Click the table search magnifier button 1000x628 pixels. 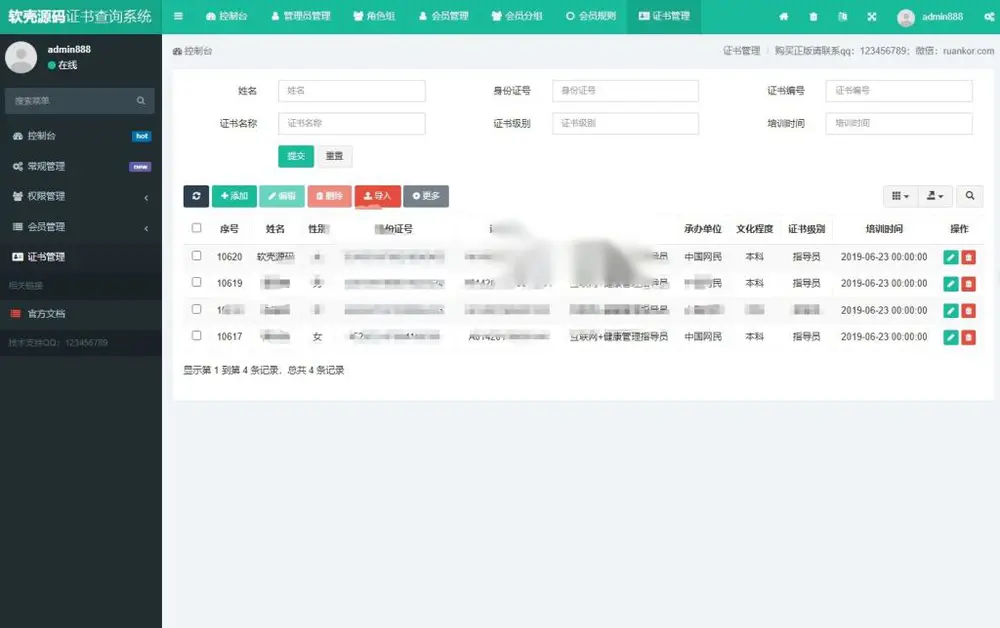[969, 196]
